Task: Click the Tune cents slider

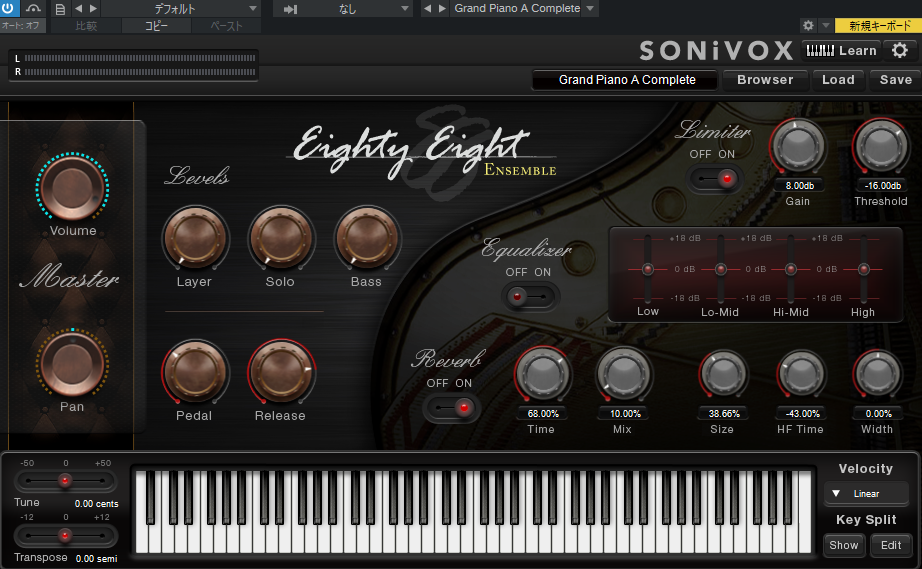Action: [x=65, y=481]
